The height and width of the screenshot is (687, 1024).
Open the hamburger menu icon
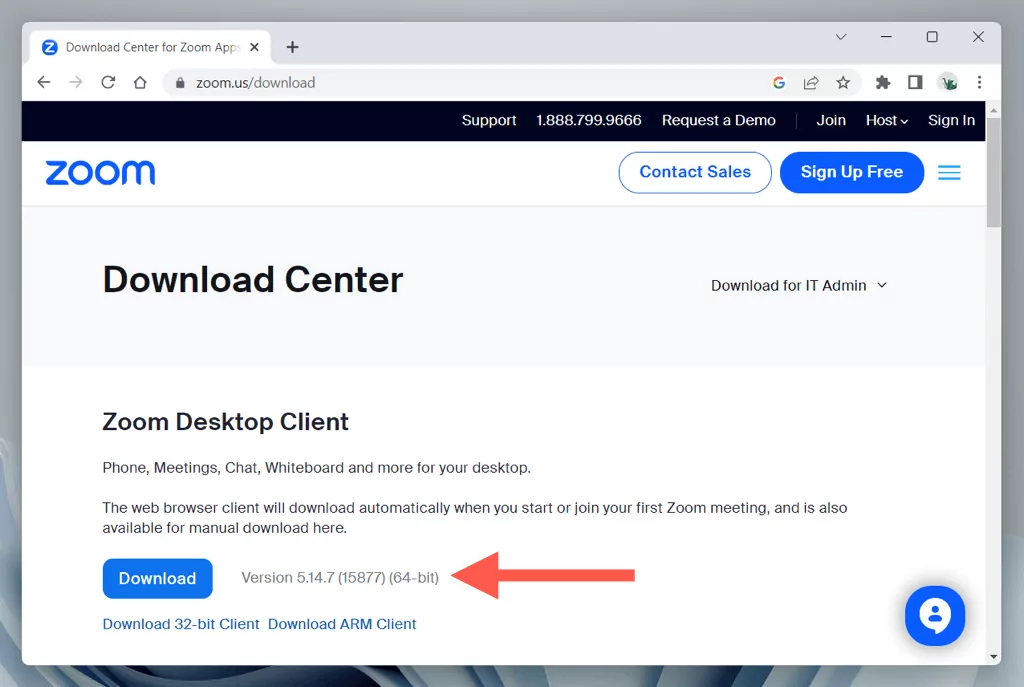pos(949,173)
